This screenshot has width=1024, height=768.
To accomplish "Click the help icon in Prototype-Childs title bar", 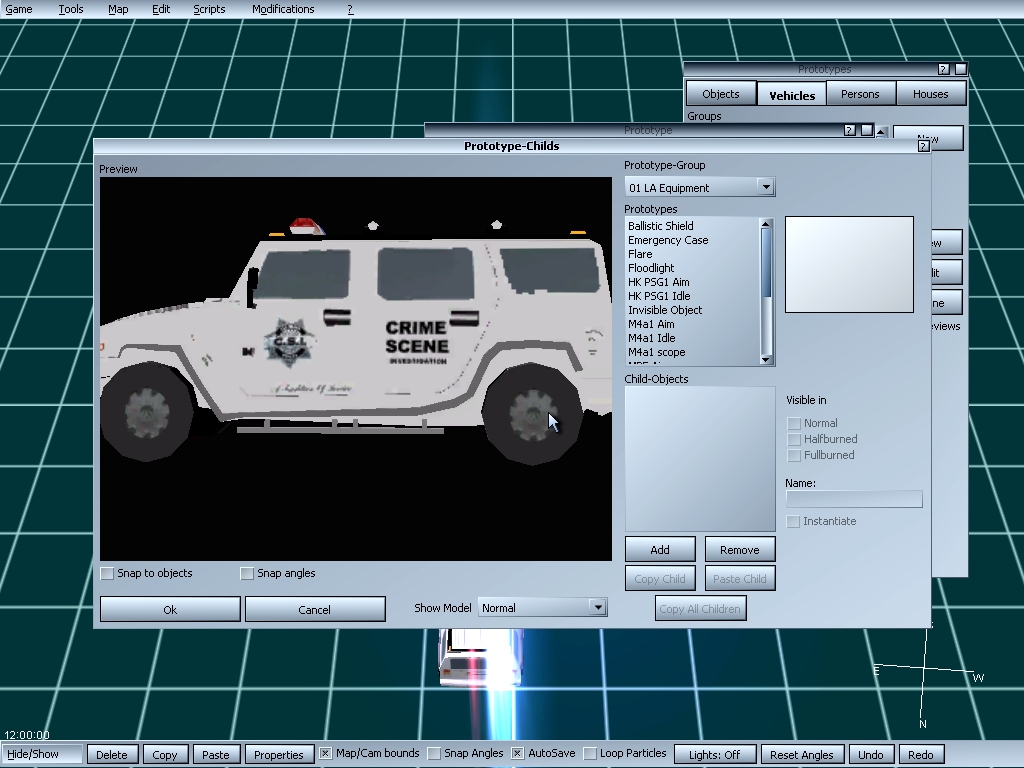I will pos(923,146).
